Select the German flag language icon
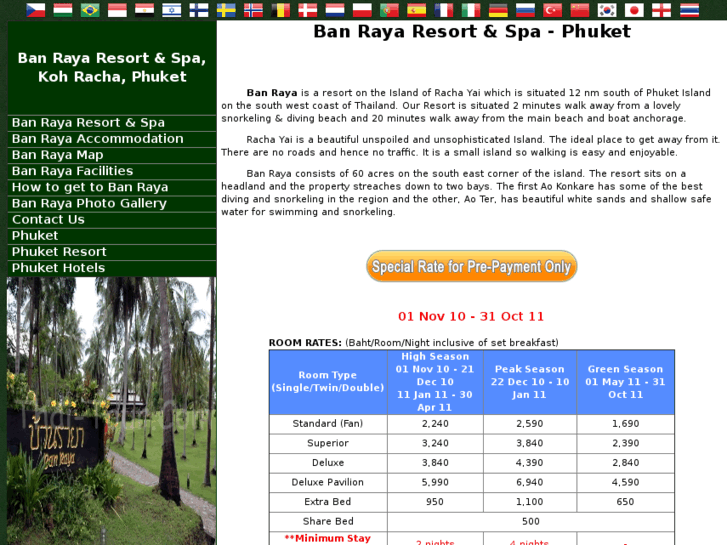 (498, 10)
